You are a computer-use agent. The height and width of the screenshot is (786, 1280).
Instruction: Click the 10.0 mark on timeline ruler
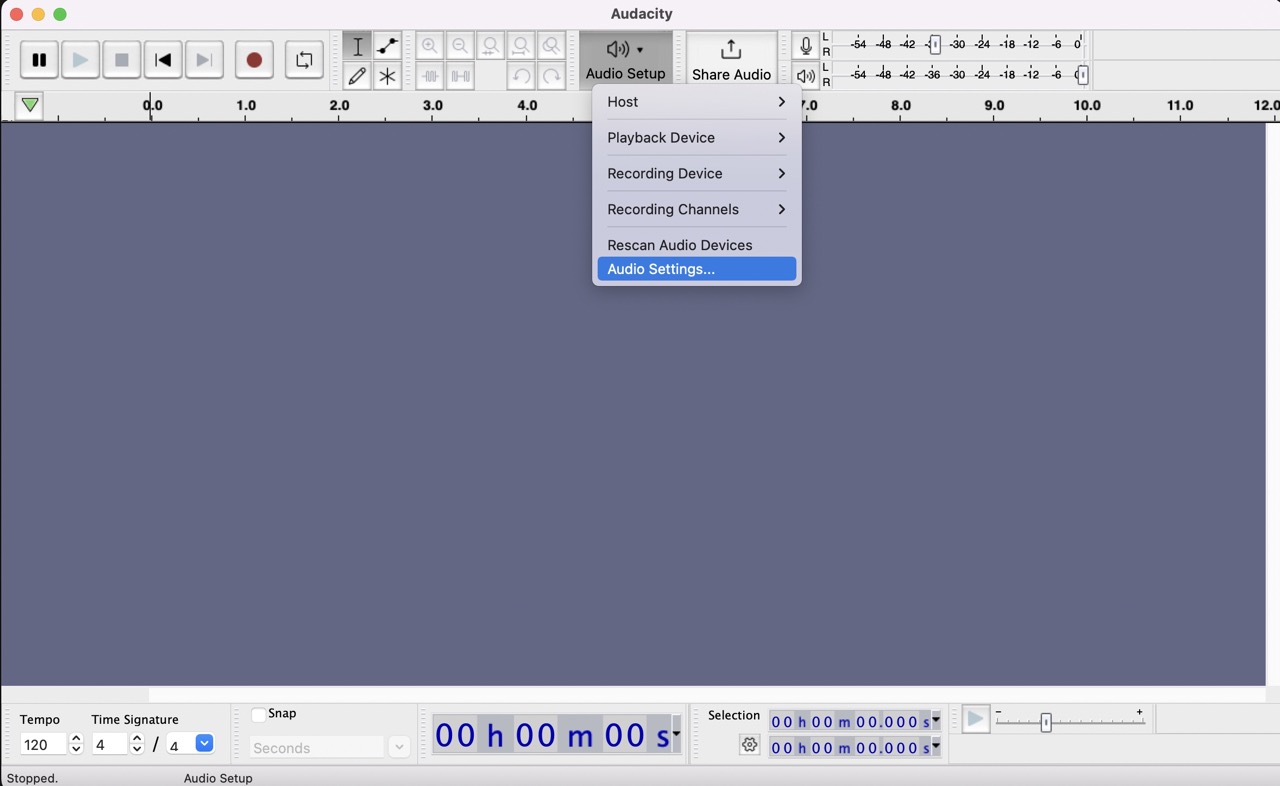click(1087, 105)
